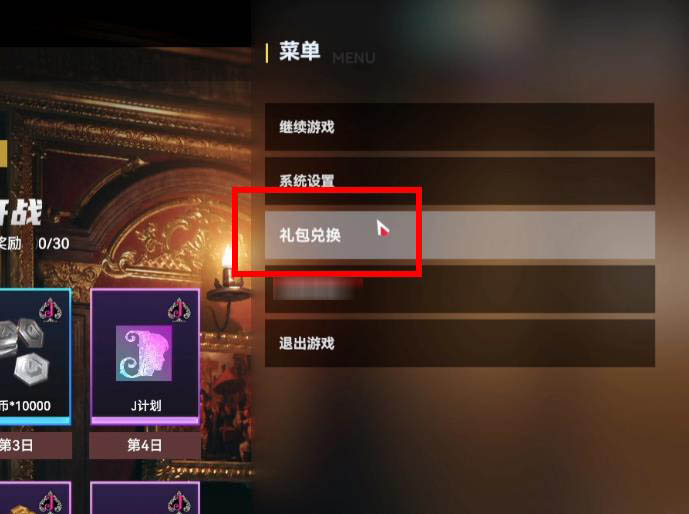Click the blurred menu entry below 礼包兑换
This screenshot has width=689, height=514.
click(460, 289)
